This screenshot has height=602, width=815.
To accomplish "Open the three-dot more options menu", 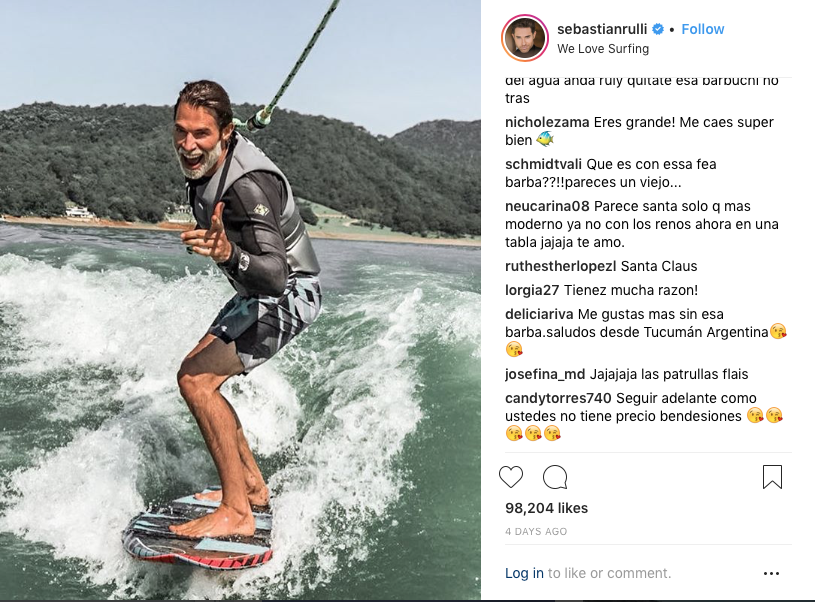I will [771, 573].
